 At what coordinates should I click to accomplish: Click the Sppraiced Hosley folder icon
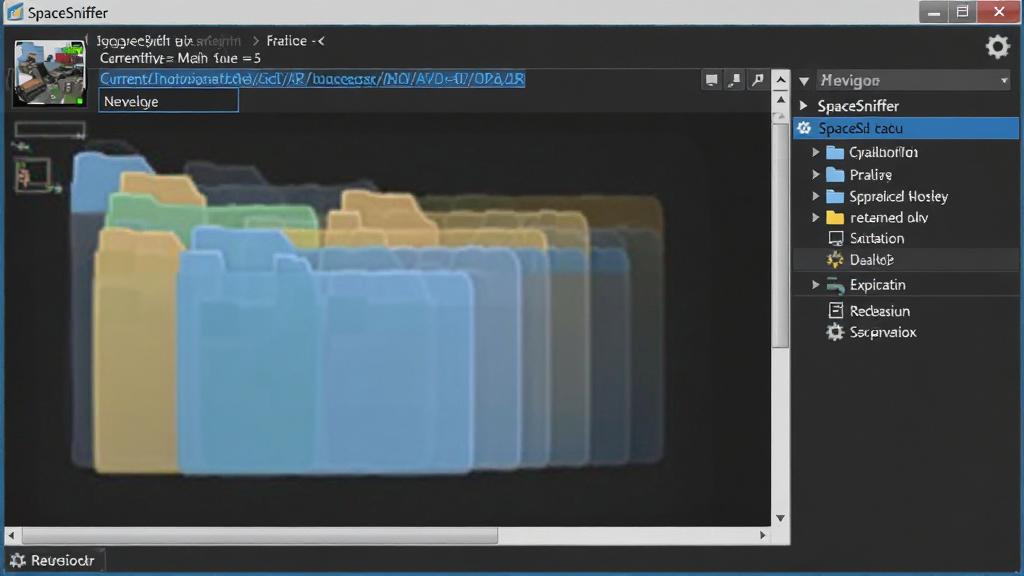(835, 196)
